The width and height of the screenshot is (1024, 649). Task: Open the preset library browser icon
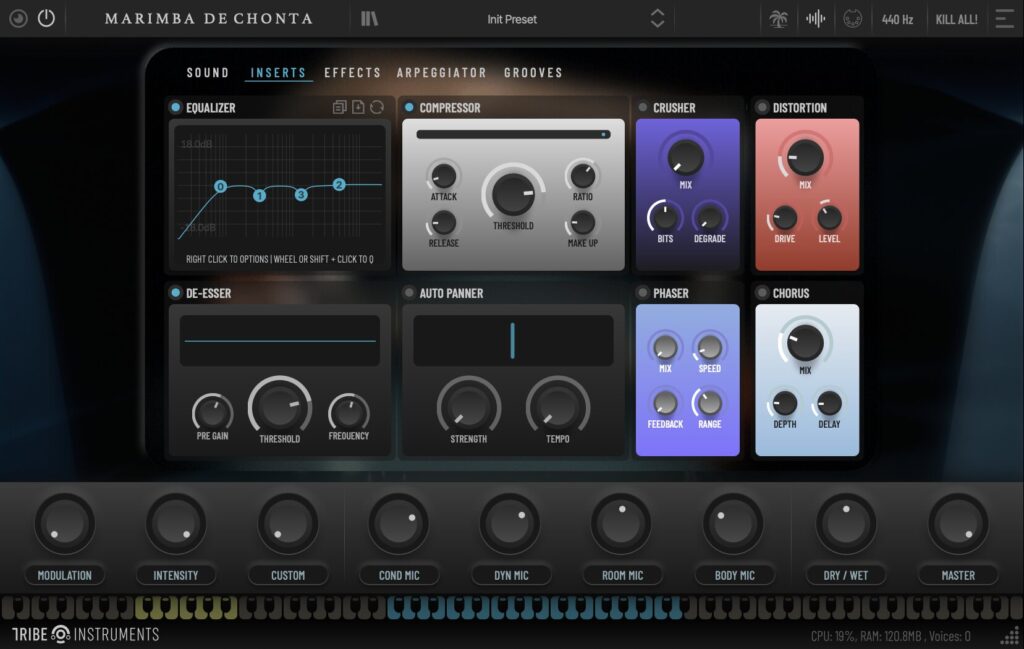[x=370, y=18]
